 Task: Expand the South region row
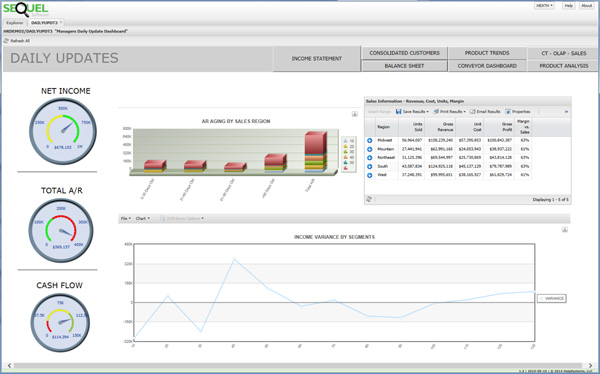[x=370, y=166]
